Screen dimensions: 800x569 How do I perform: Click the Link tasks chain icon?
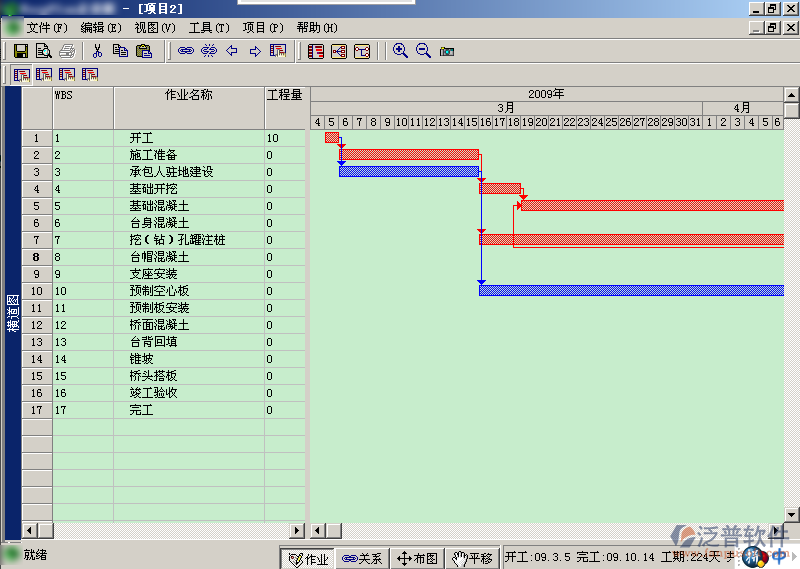[186, 51]
